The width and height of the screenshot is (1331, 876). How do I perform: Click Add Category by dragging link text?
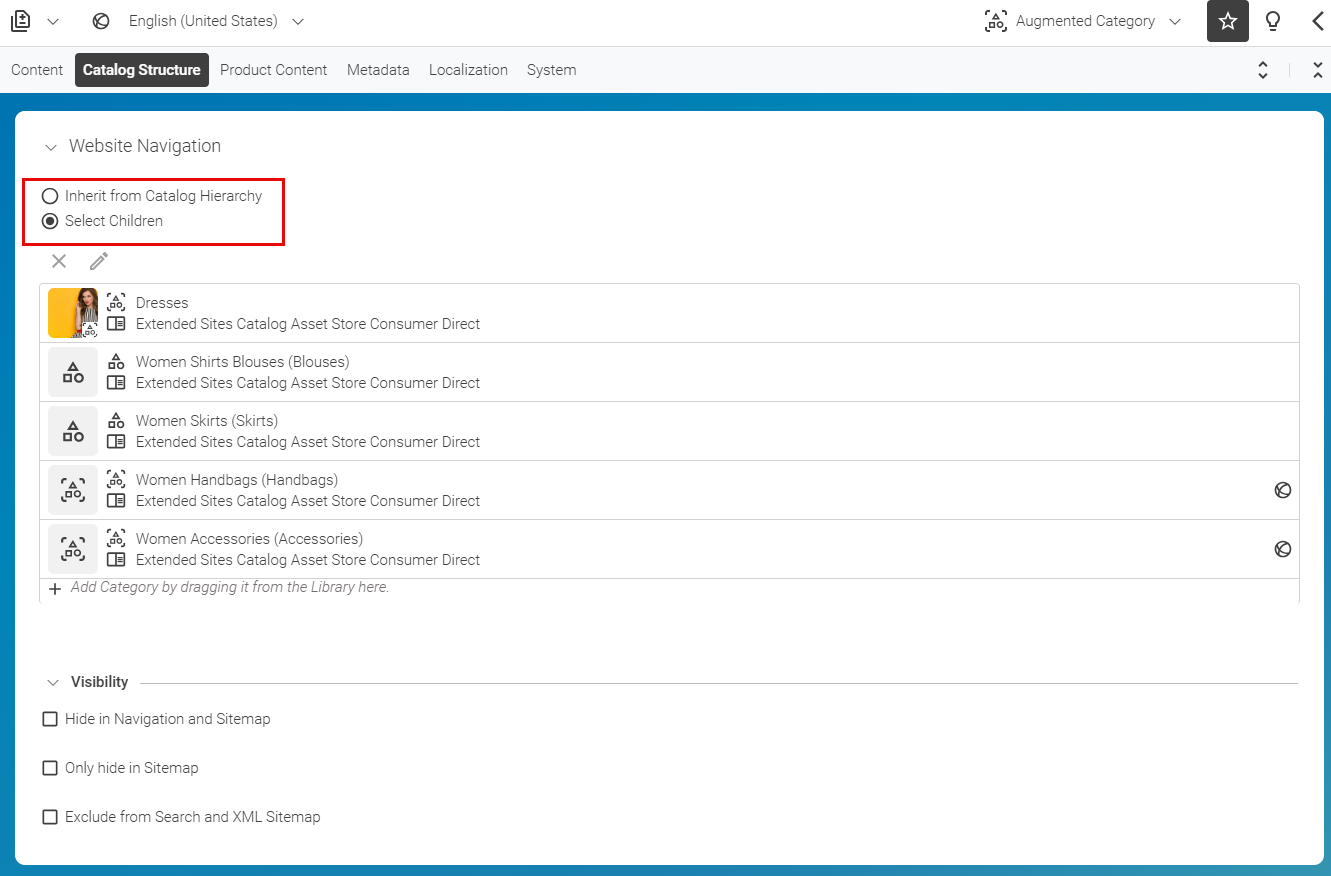[230, 587]
